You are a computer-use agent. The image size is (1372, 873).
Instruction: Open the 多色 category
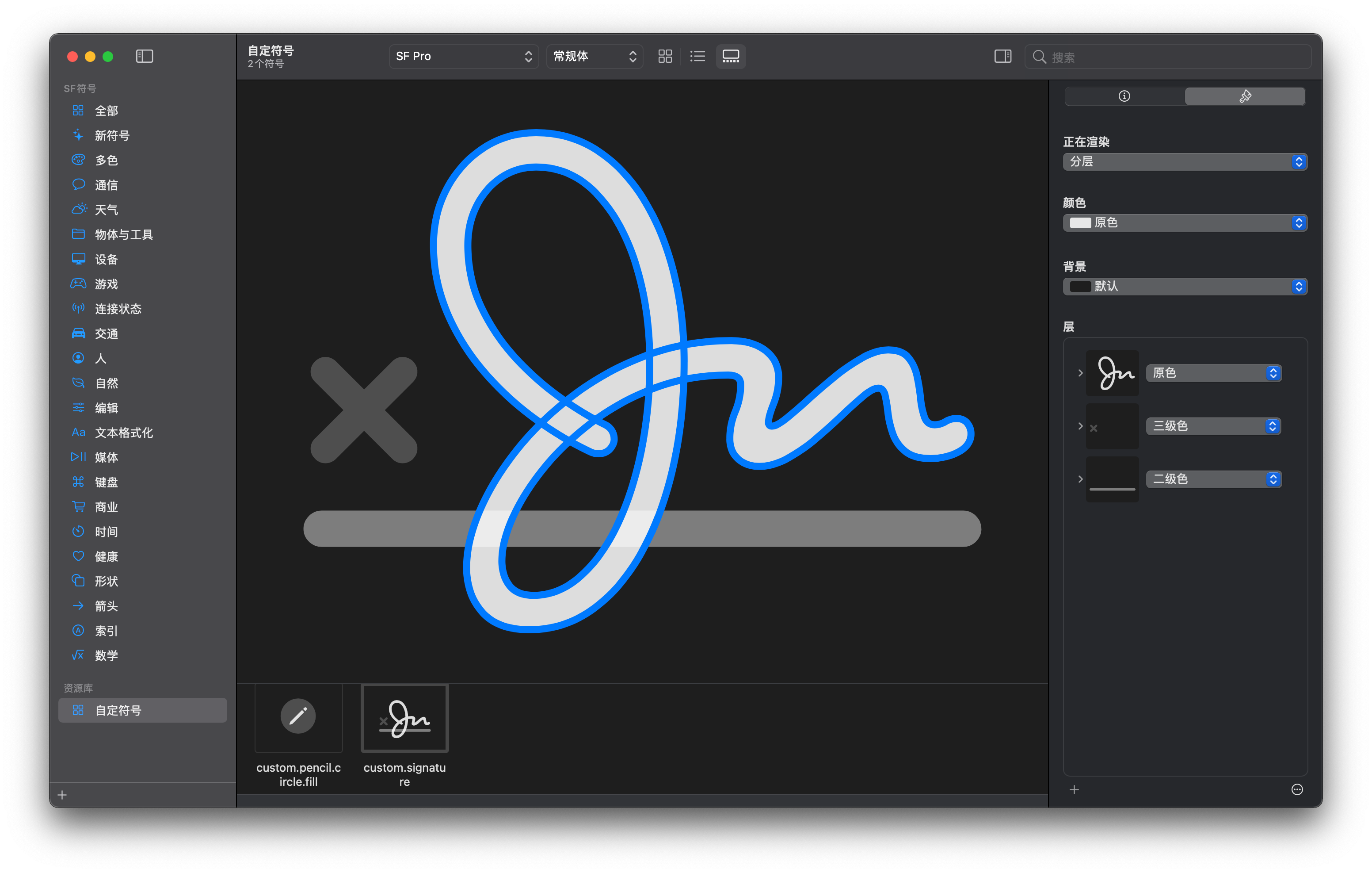click(x=142, y=160)
